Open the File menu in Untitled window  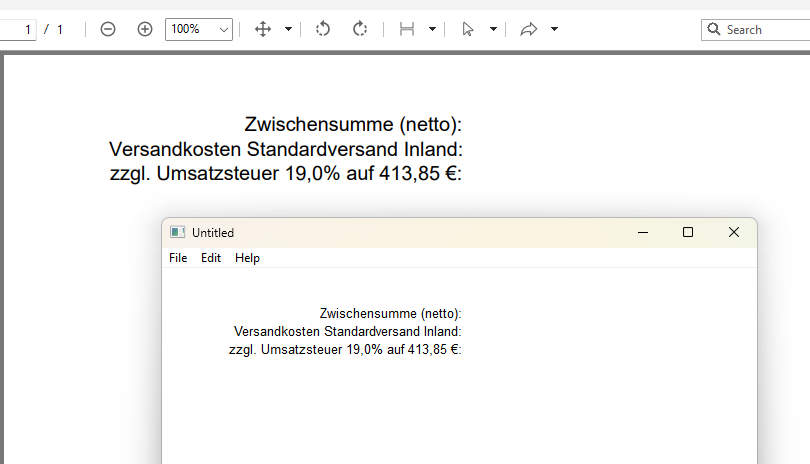(x=178, y=258)
